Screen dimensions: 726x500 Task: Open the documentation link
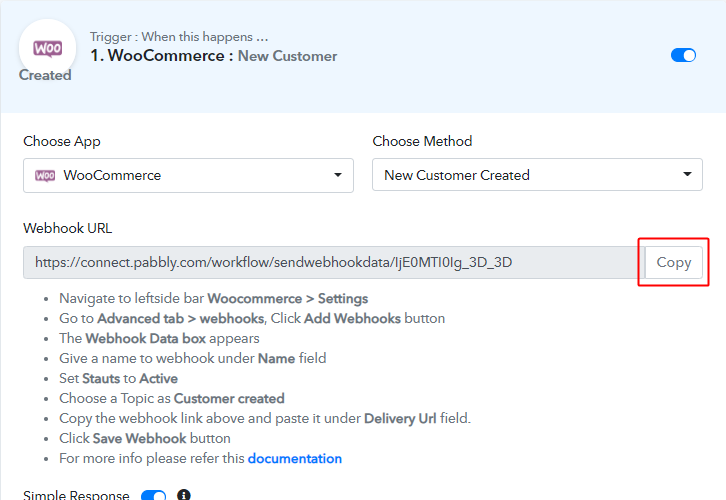(x=294, y=458)
